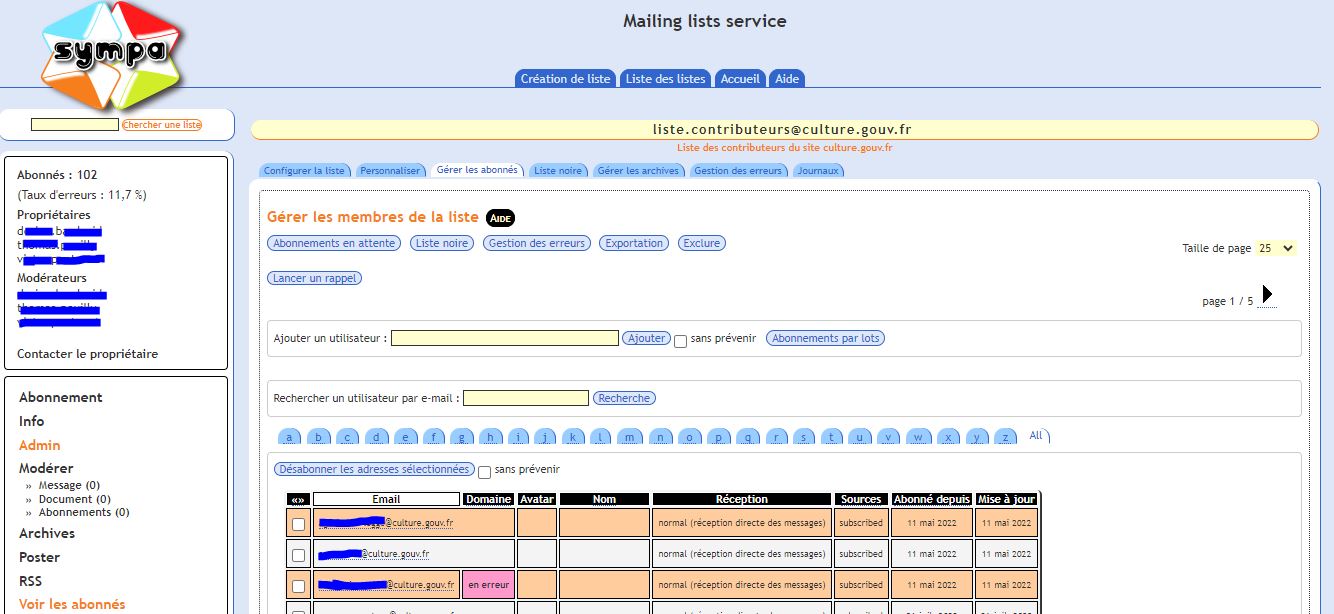The height and width of the screenshot is (614, 1334).
Task: Open Abonnement in the sidebar
Action: 61,397
